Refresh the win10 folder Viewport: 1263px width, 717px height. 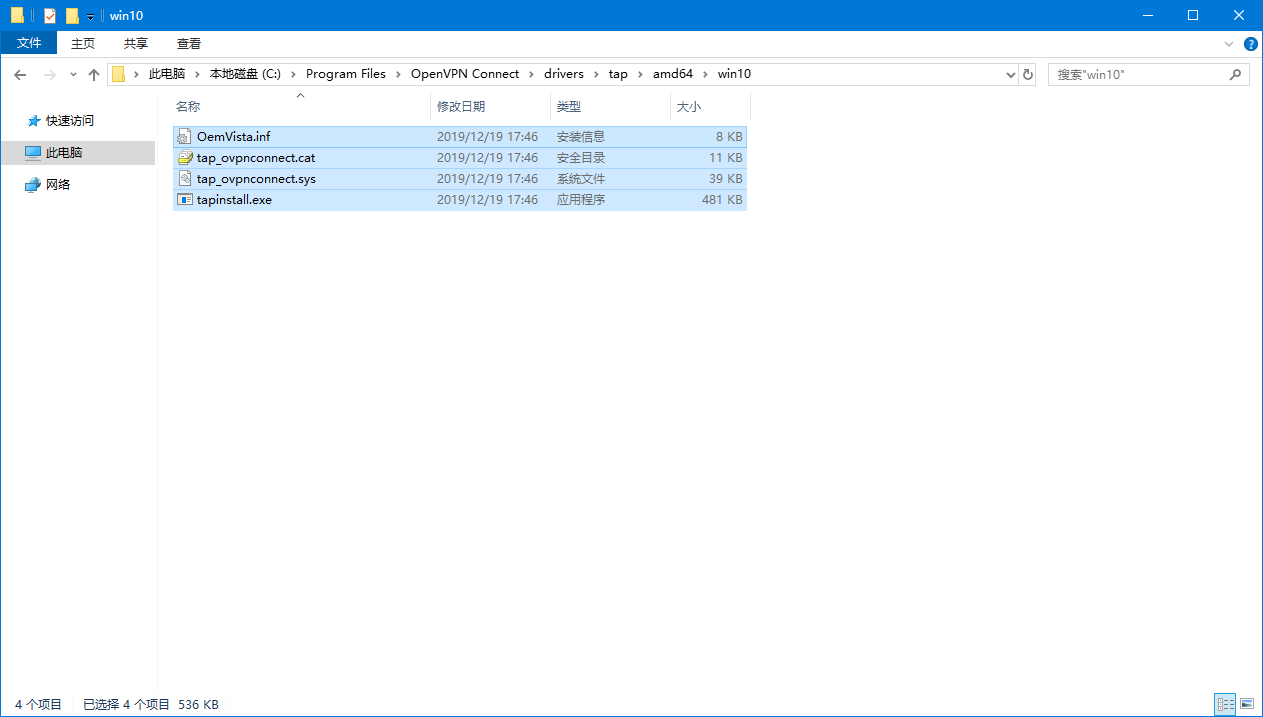click(x=1028, y=75)
